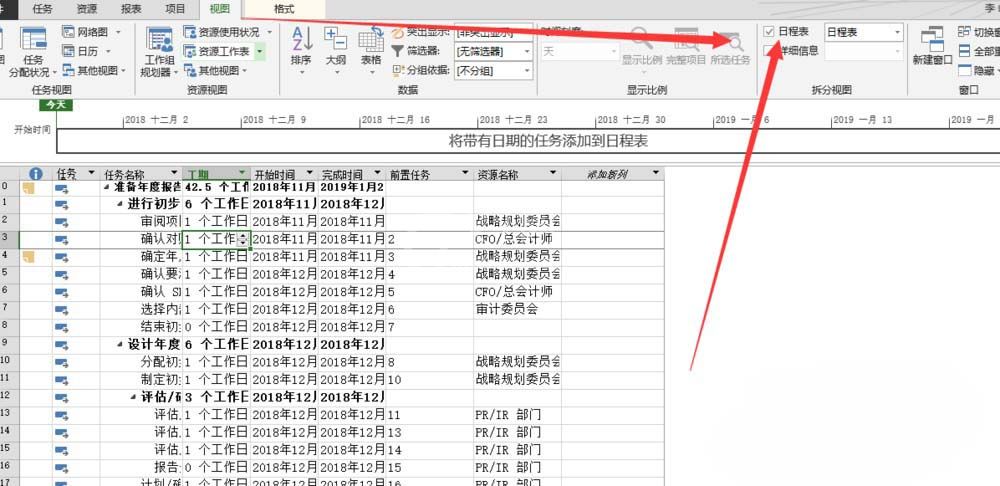Open the 开始时间 column filter arrow
Image resolution: width=1000 pixels, height=486 pixels.
coord(309,173)
